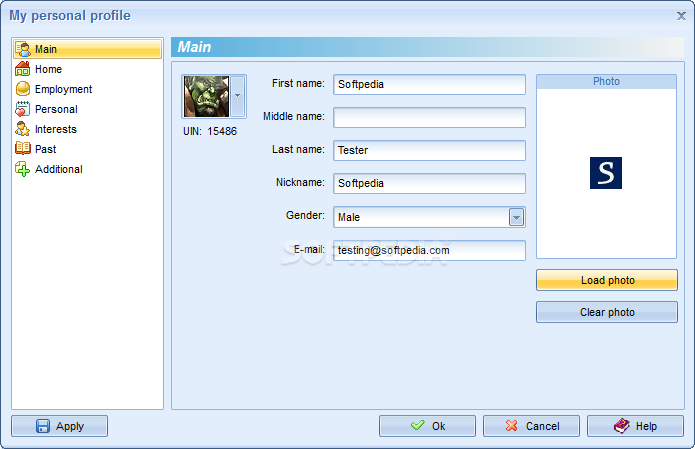
Task: Click the Past open book icon
Action: click(23, 148)
